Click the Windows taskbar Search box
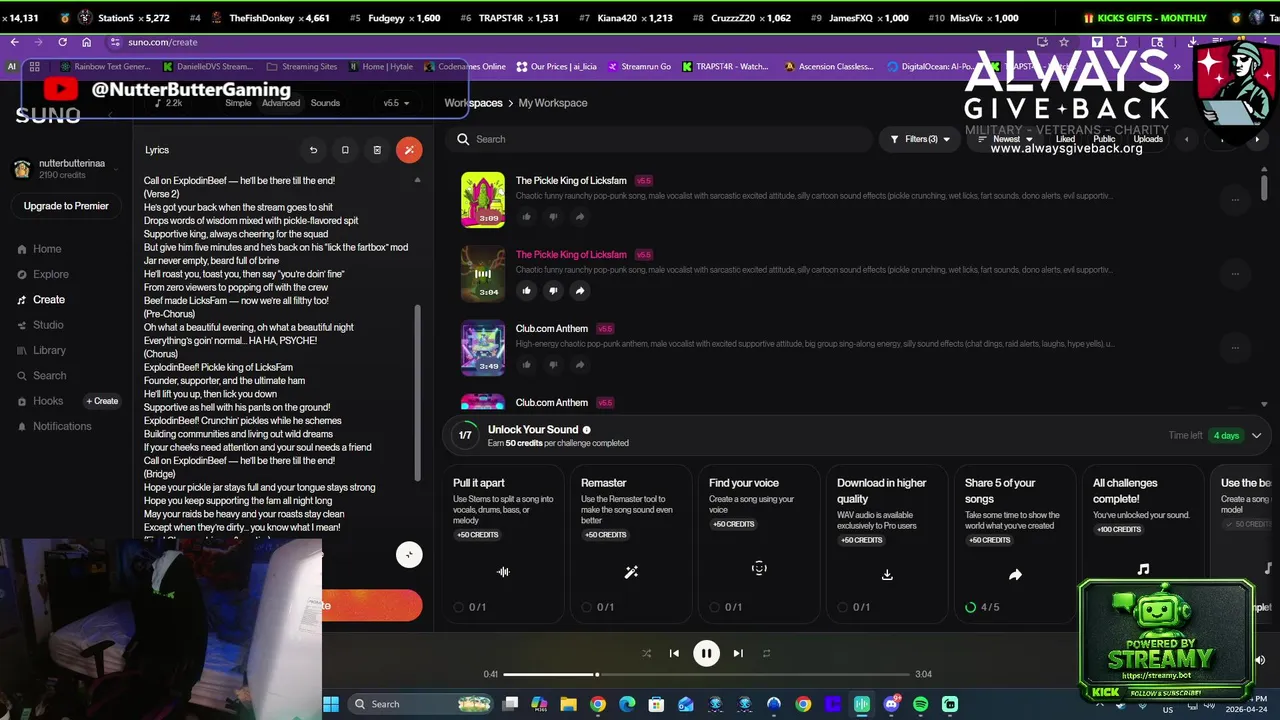This screenshot has width=1280, height=720. click(x=420, y=704)
